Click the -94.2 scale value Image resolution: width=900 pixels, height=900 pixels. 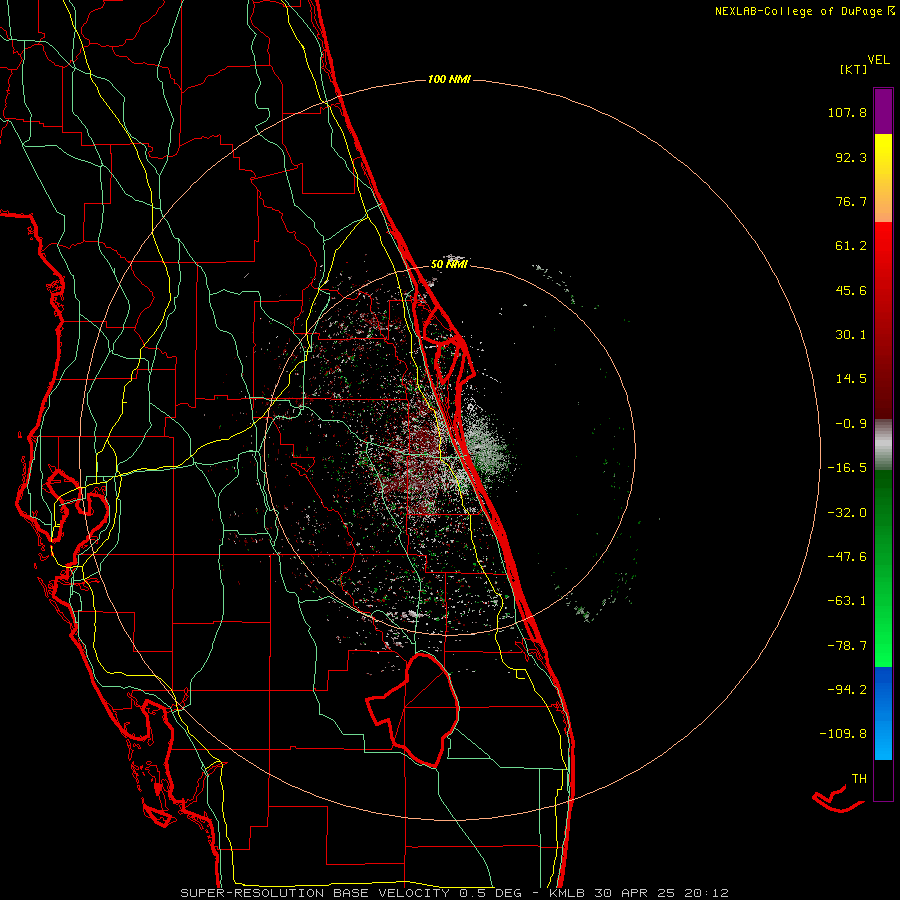coord(847,689)
